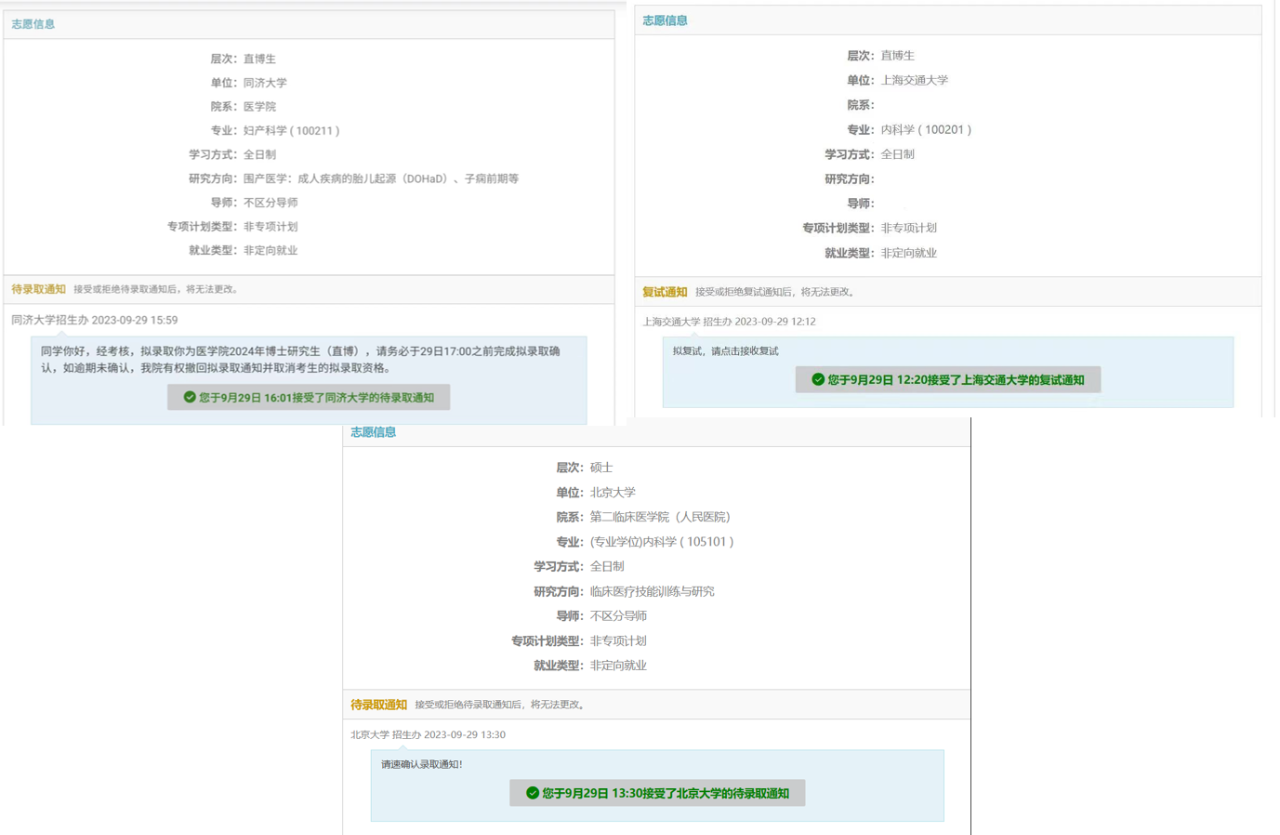Image resolution: width=1280 pixels, height=835 pixels.
Task: Click the '您于9月29日 12:20接受了上海交通大学的复试通知' button
Action: (x=947, y=380)
